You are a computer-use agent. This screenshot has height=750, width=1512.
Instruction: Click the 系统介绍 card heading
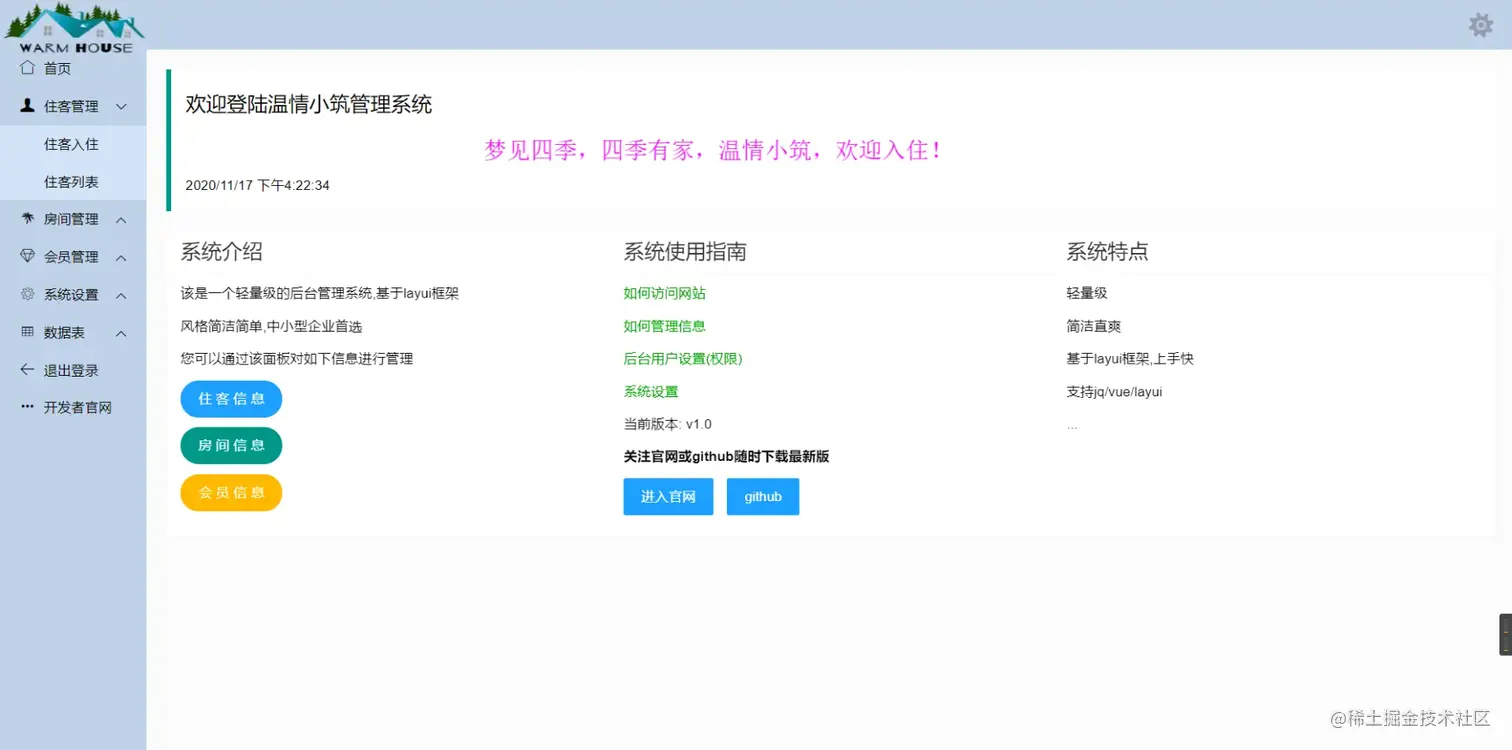click(x=221, y=252)
